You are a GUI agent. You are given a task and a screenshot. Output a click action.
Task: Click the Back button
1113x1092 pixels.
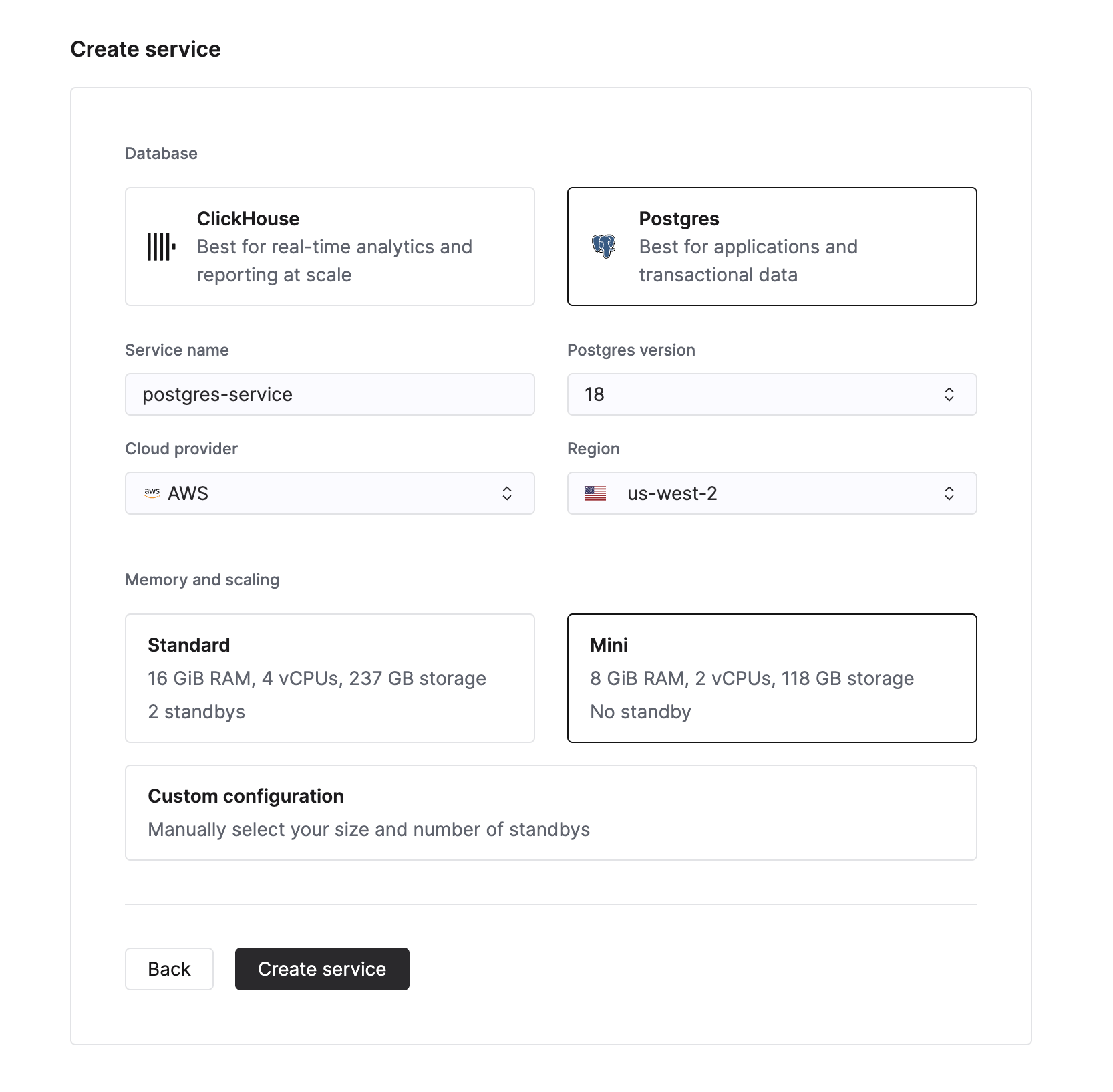coord(169,969)
